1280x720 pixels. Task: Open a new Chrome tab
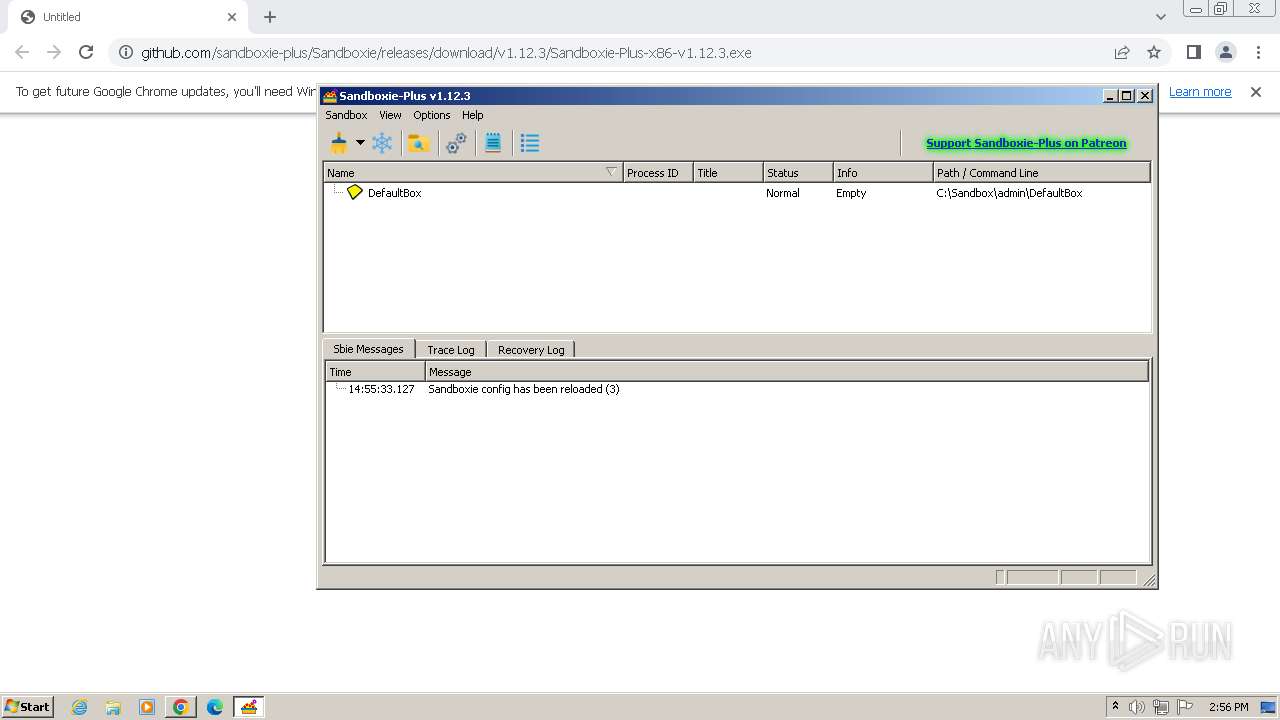pyautogui.click(x=270, y=17)
